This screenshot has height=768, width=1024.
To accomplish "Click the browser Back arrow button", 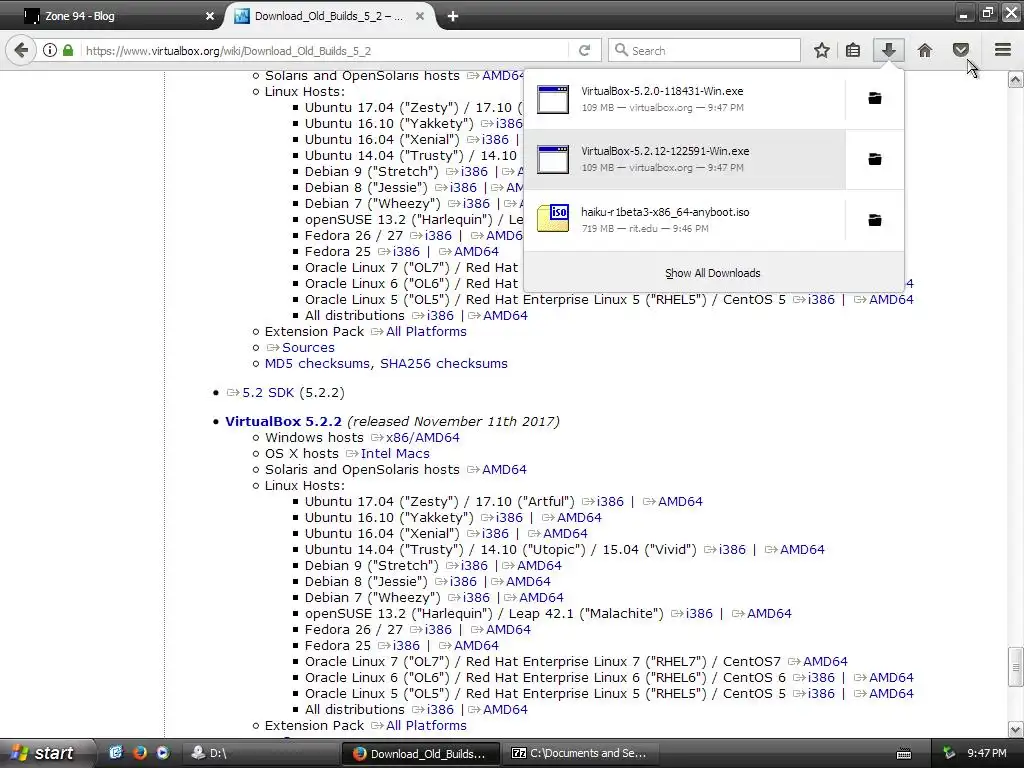I will (x=21, y=50).
